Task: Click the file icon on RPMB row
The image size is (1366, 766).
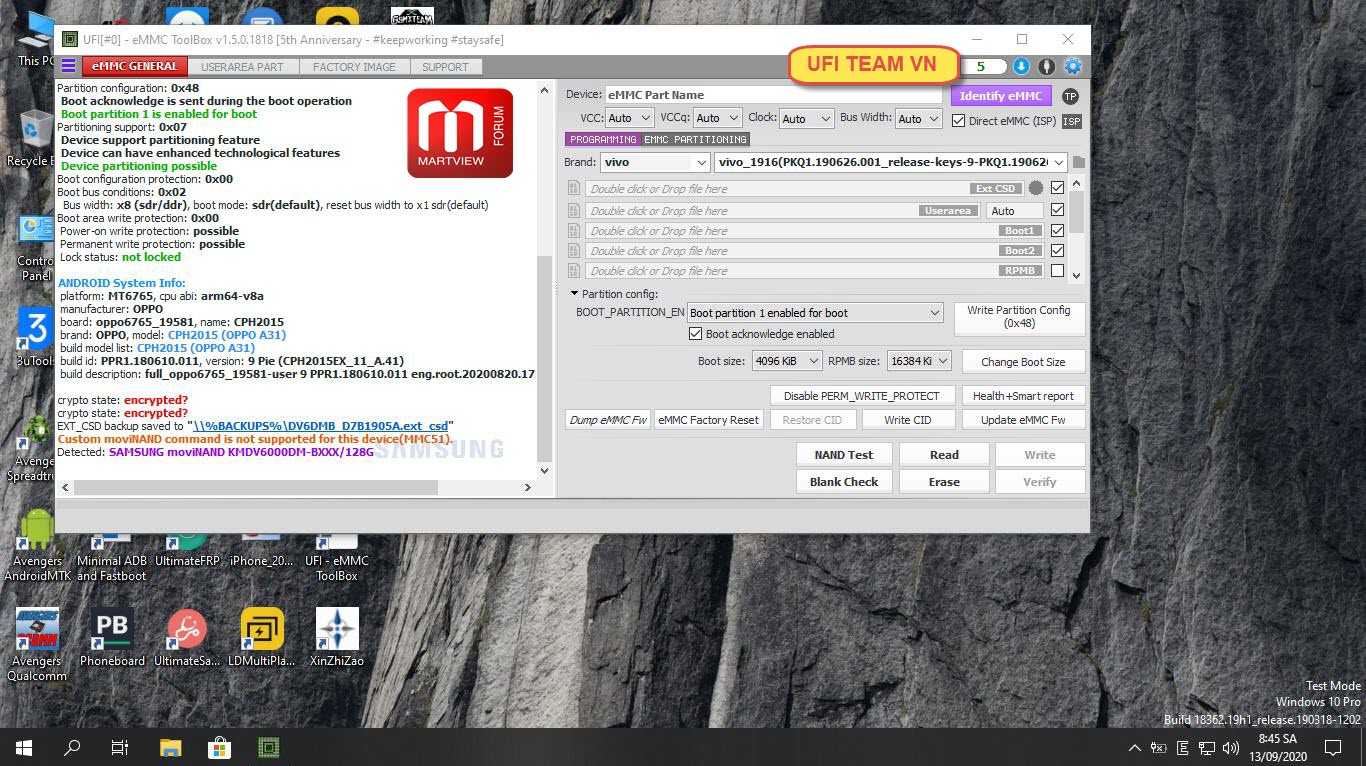Action: point(574,271)
